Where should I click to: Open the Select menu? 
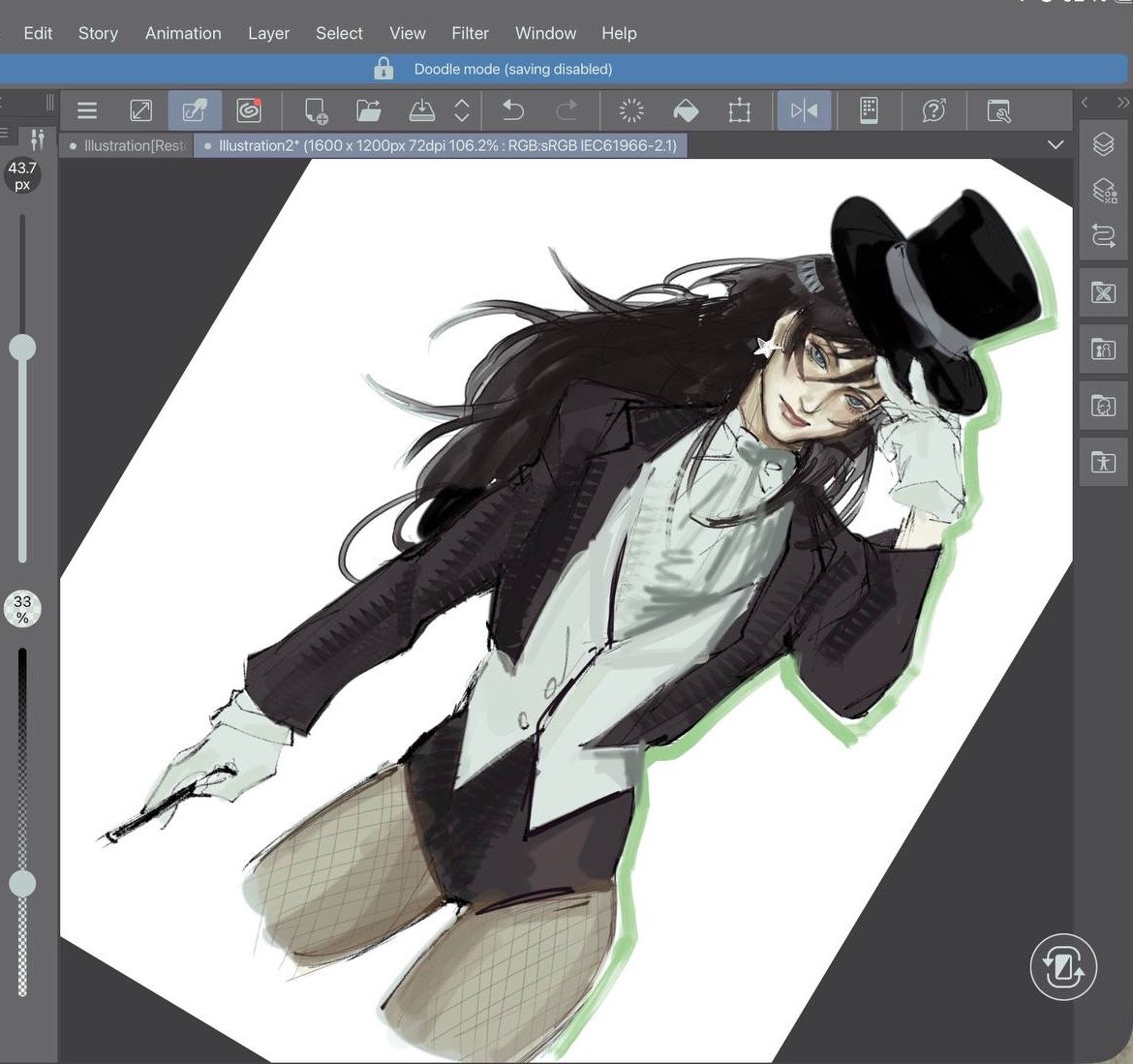pos(339,33)
